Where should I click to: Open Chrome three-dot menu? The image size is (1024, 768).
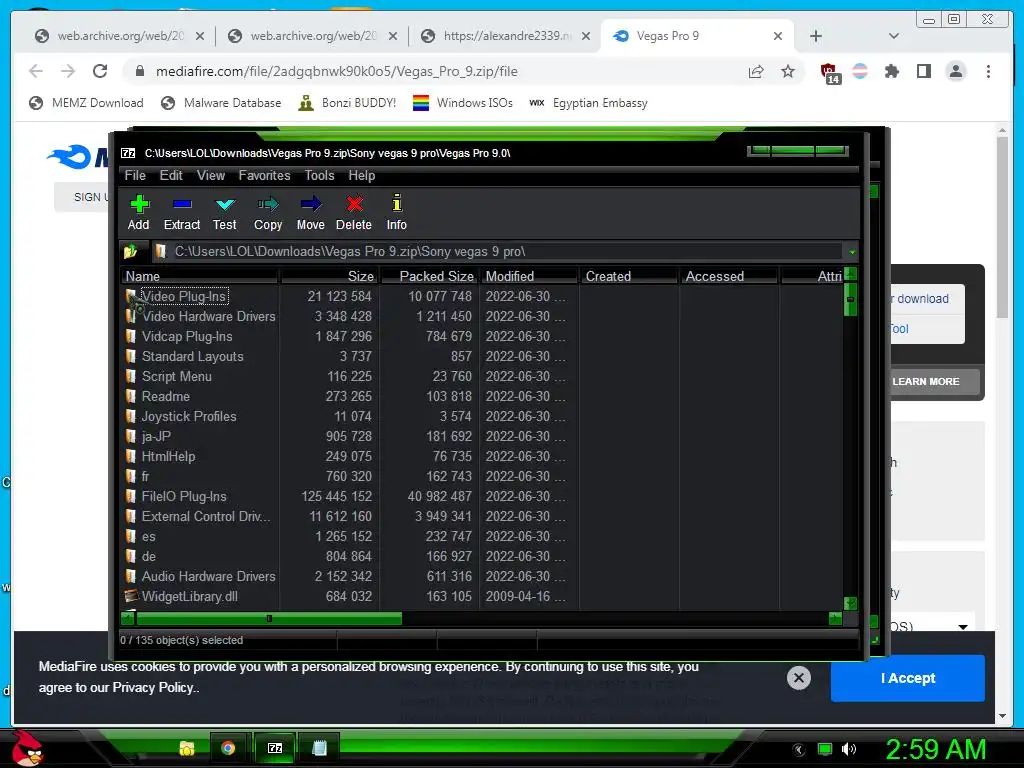click(988, 71)
